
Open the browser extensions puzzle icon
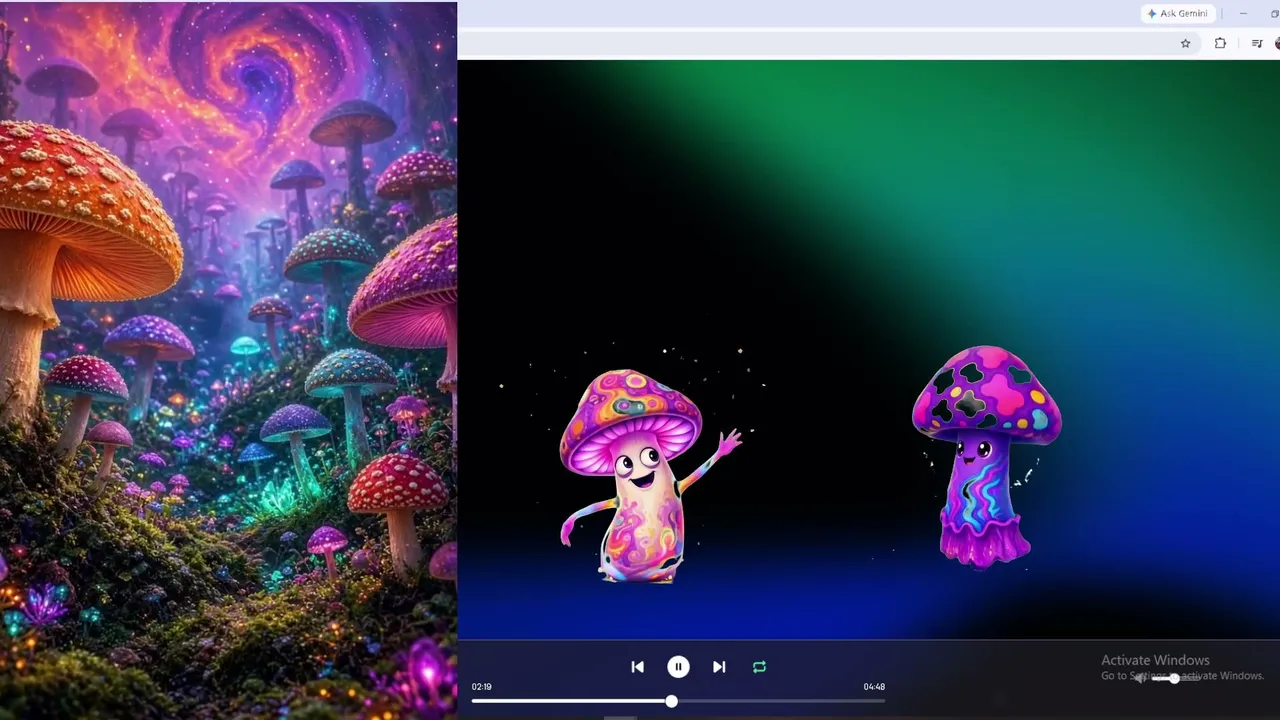(1220, 43)
